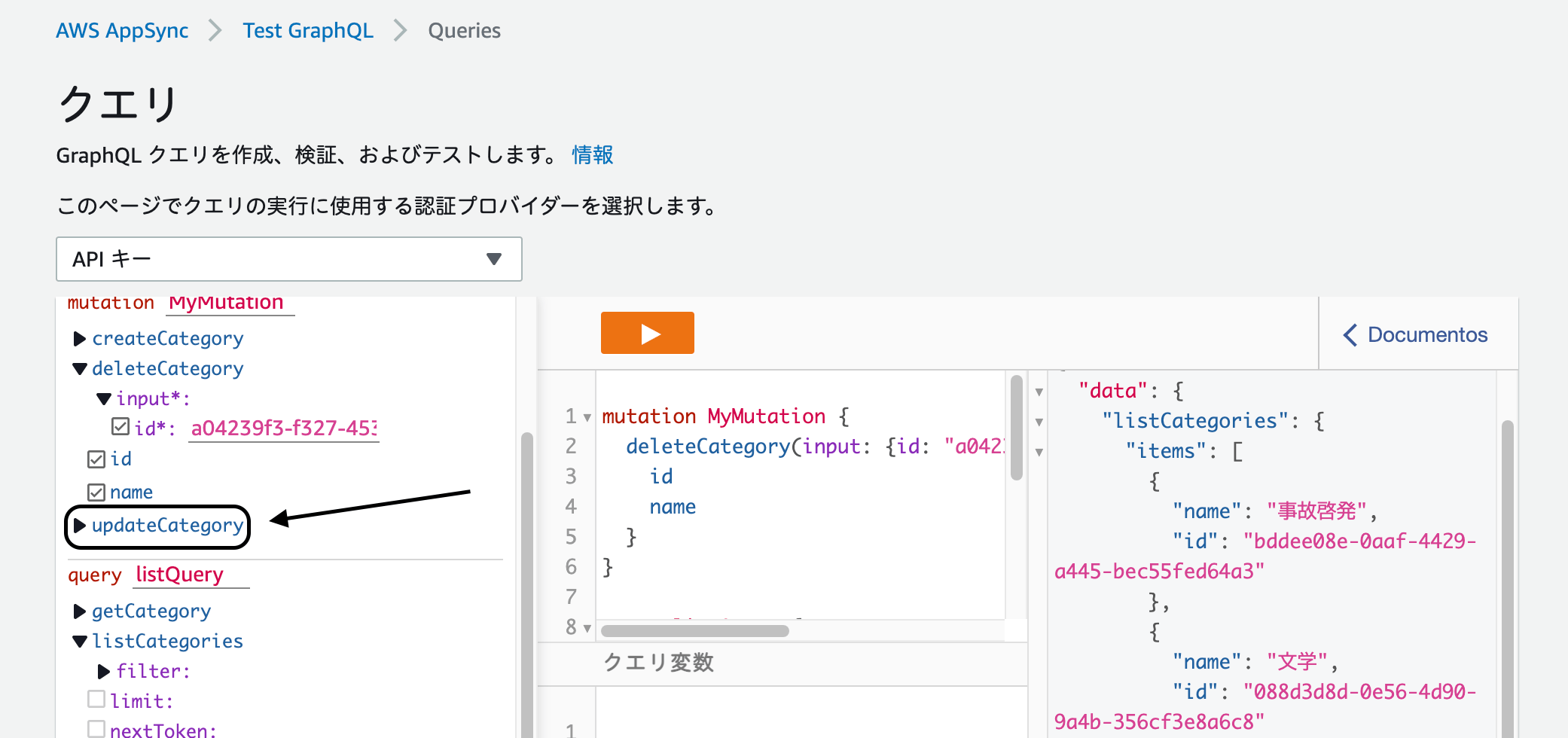Viewport: 1568px width, 738px height.
Task: Go to AWS AppSync breadcrumb
Action: [122, 31]
